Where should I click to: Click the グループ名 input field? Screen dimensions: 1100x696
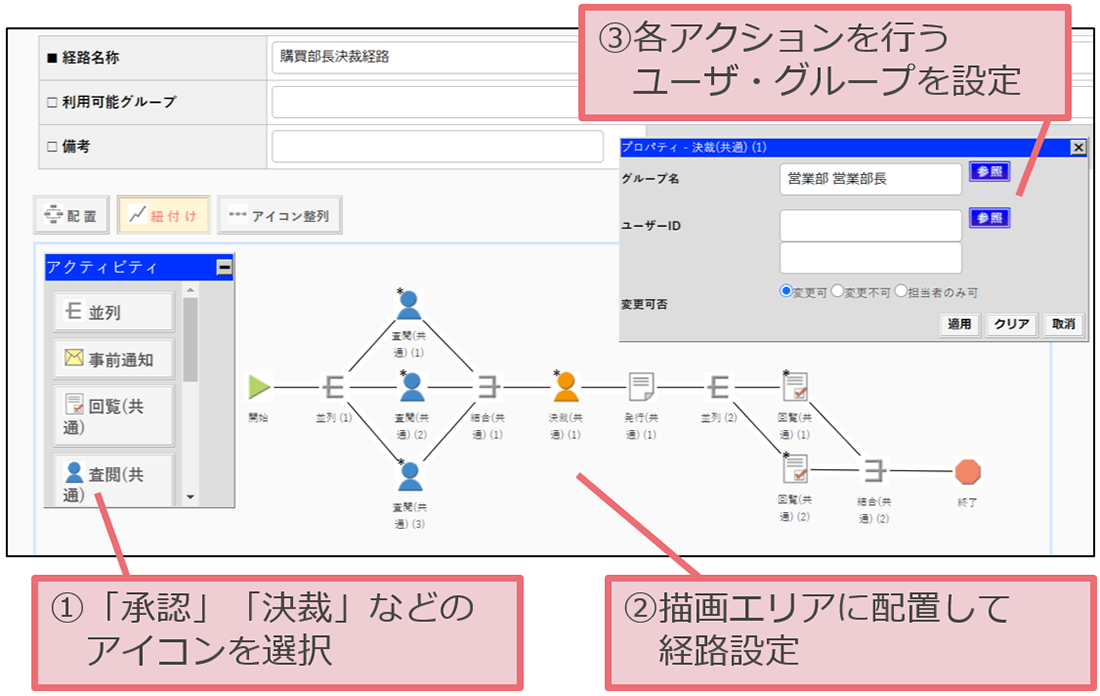[871, 179]
